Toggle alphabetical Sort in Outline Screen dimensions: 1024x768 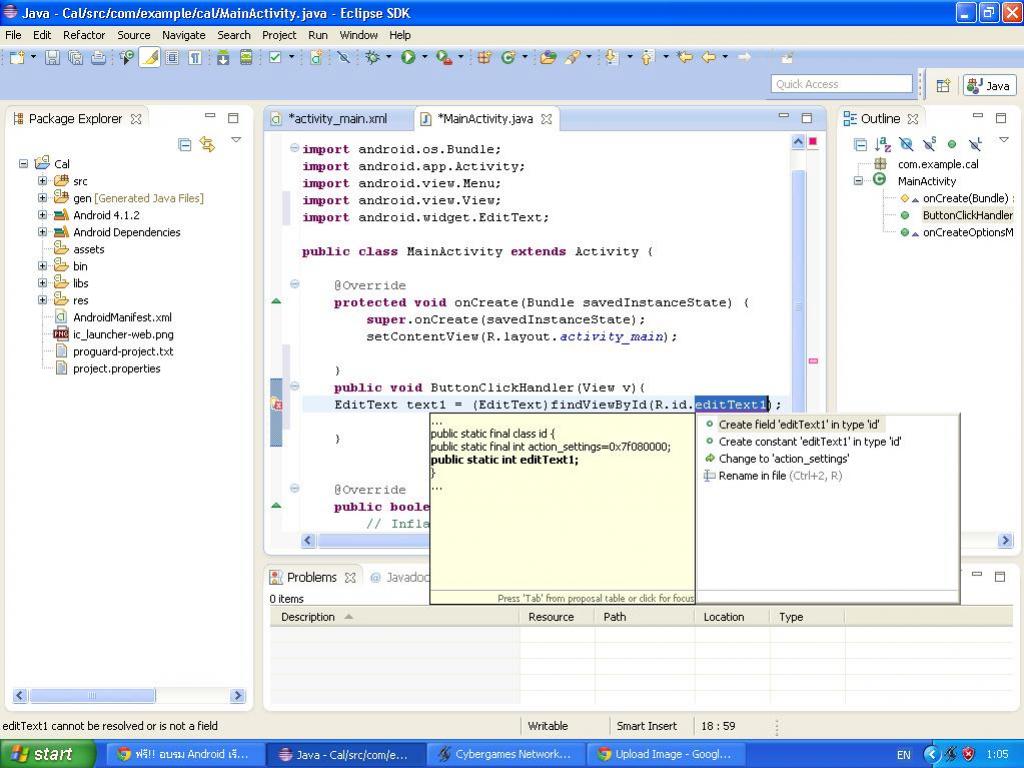(883, 144)
